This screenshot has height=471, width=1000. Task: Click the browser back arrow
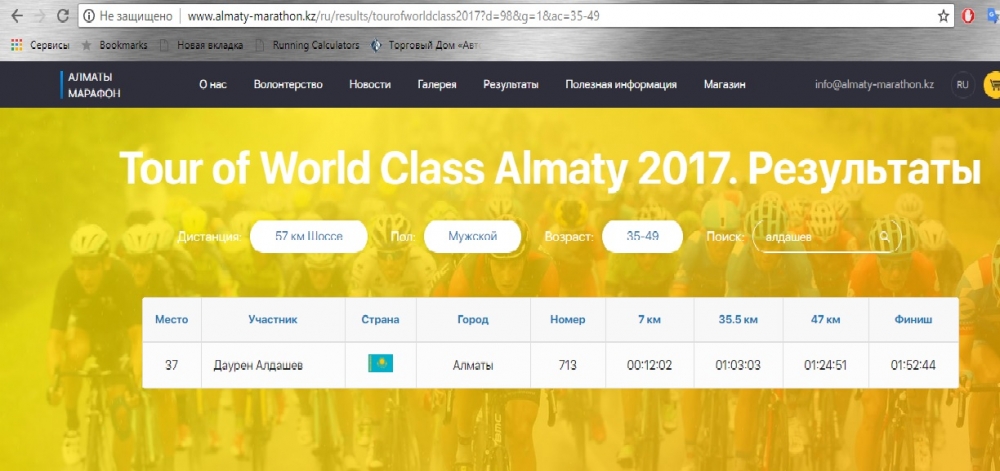pyautogui.click(x=14, y=17)
